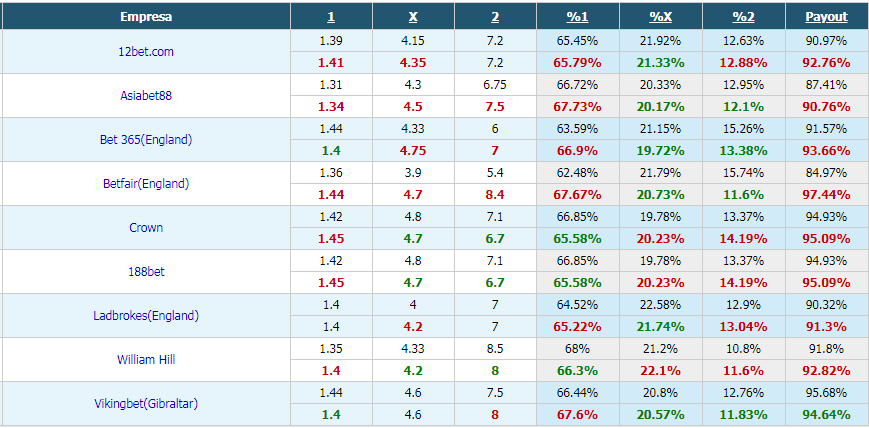Open the William Hill link
869x428 pixels.
146,359
